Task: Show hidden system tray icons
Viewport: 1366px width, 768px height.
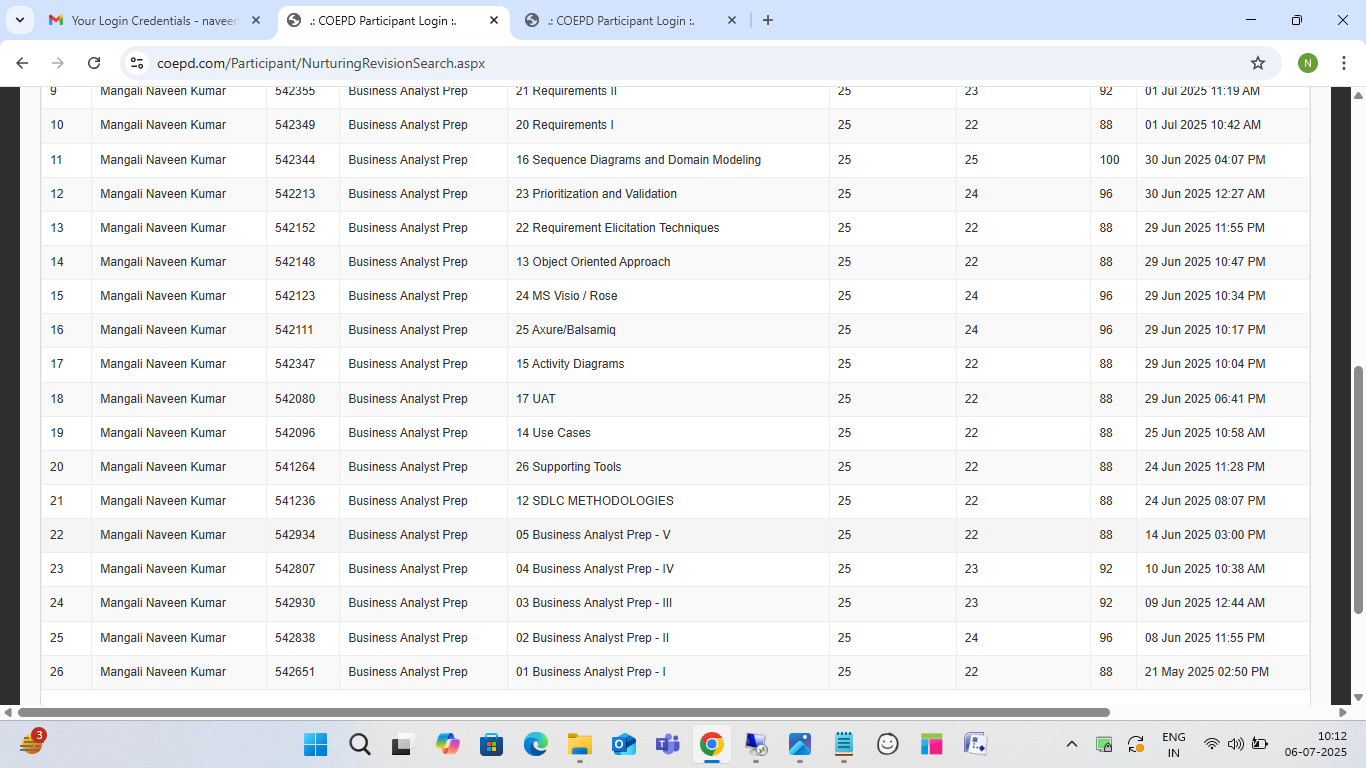Action: pos(1072,744)
